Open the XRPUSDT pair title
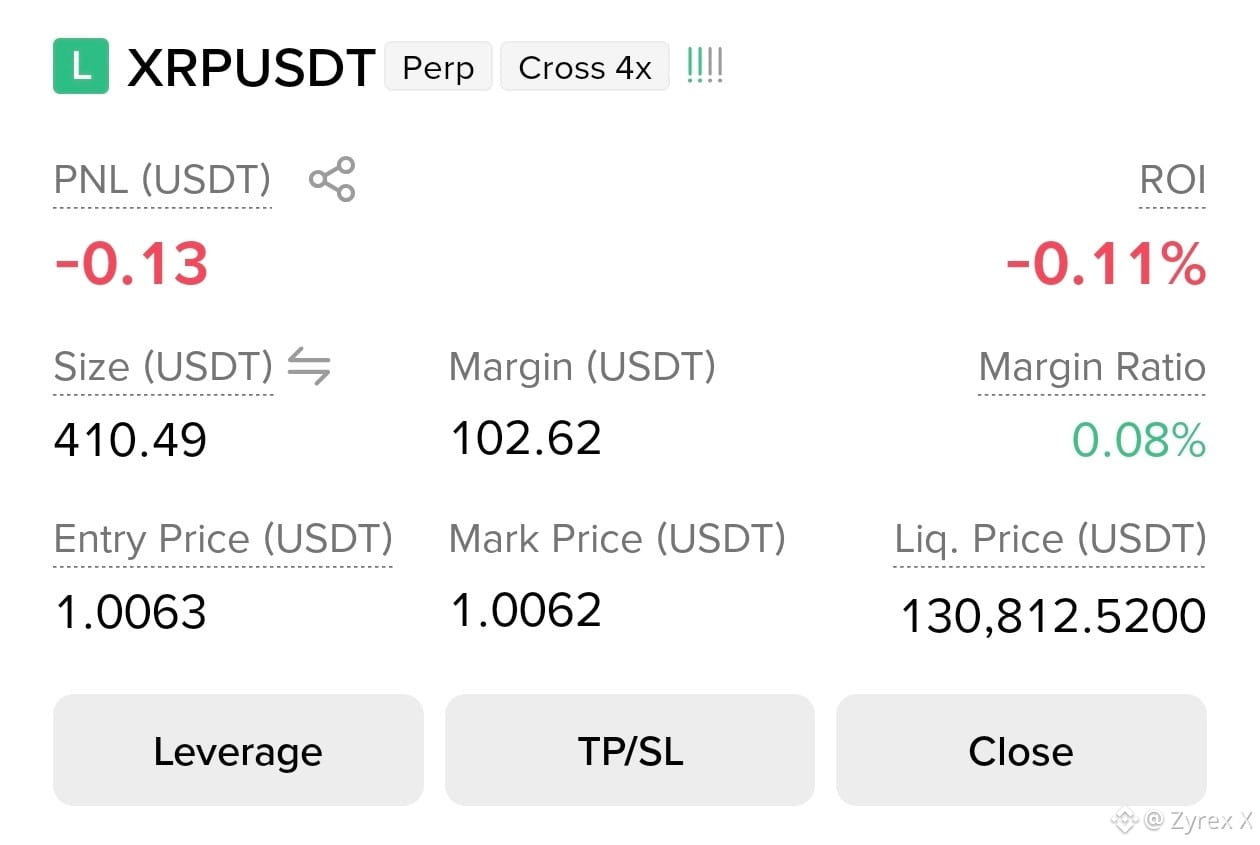Viewport: 1260px width, 845px height. [251, 68]
